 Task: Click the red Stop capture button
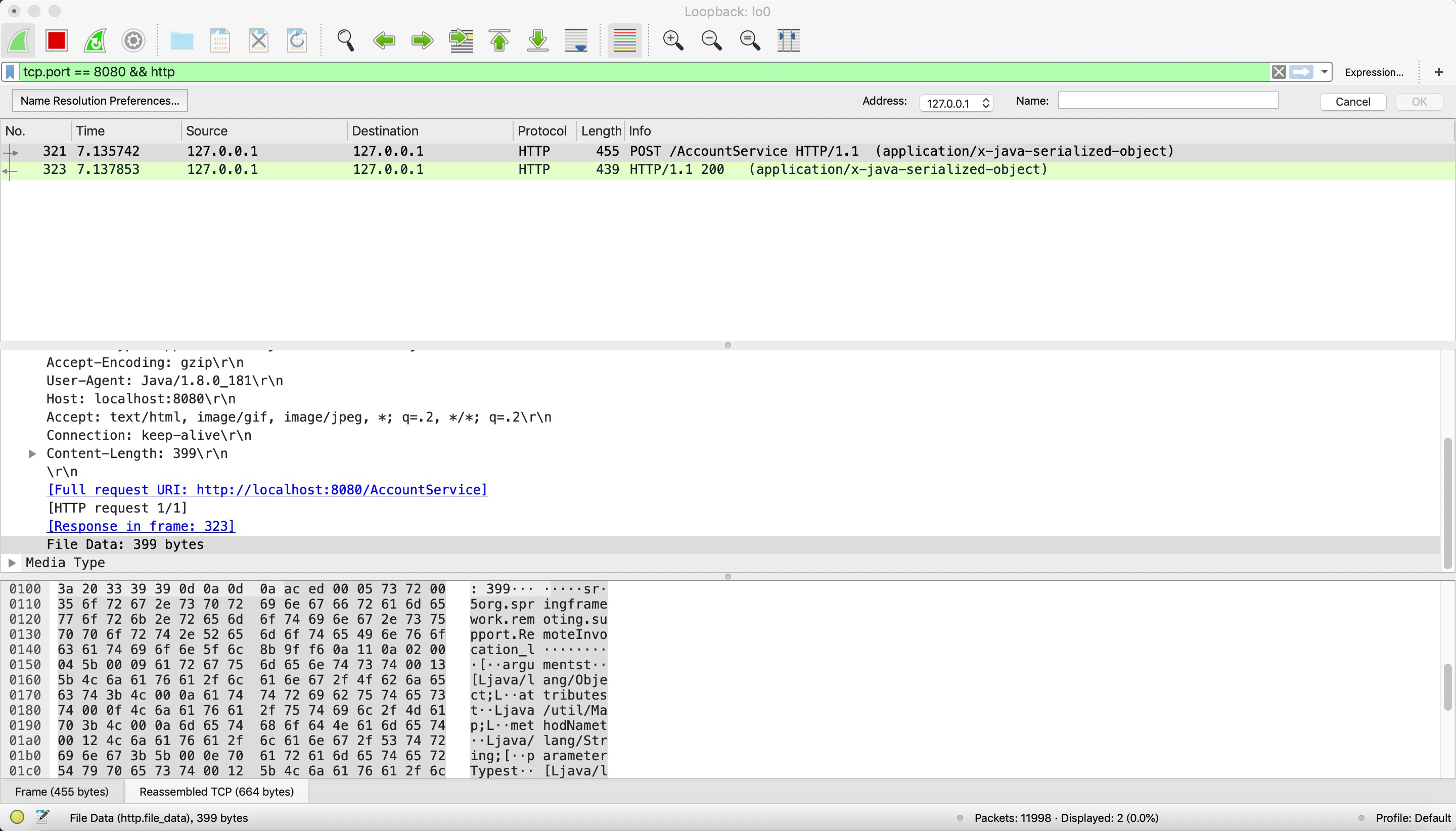pos(57,40)
